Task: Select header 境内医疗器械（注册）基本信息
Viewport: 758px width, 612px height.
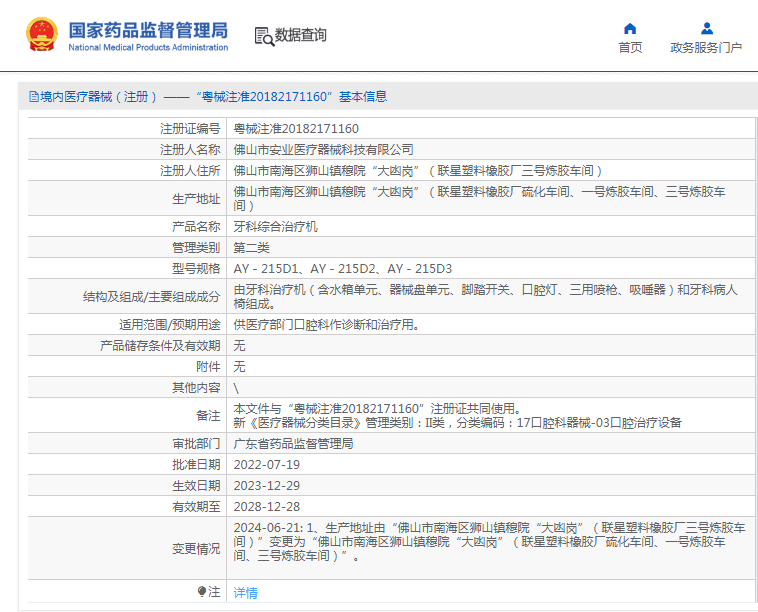Action: click(x=208, y=97)
